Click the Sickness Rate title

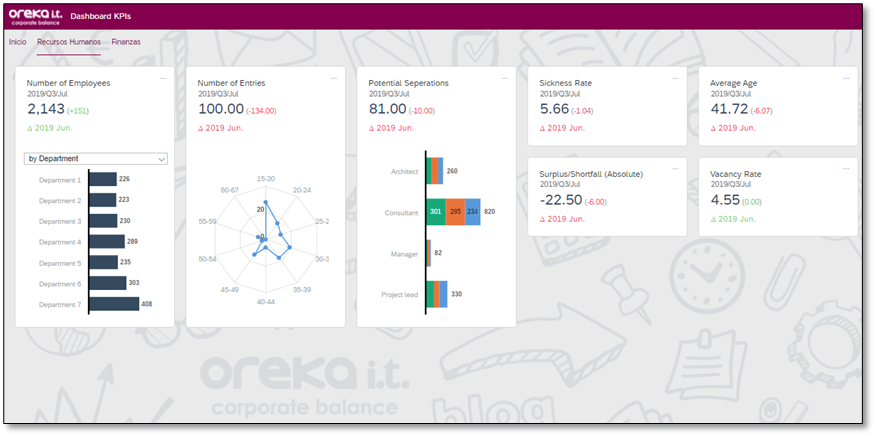tap(565, 83)
